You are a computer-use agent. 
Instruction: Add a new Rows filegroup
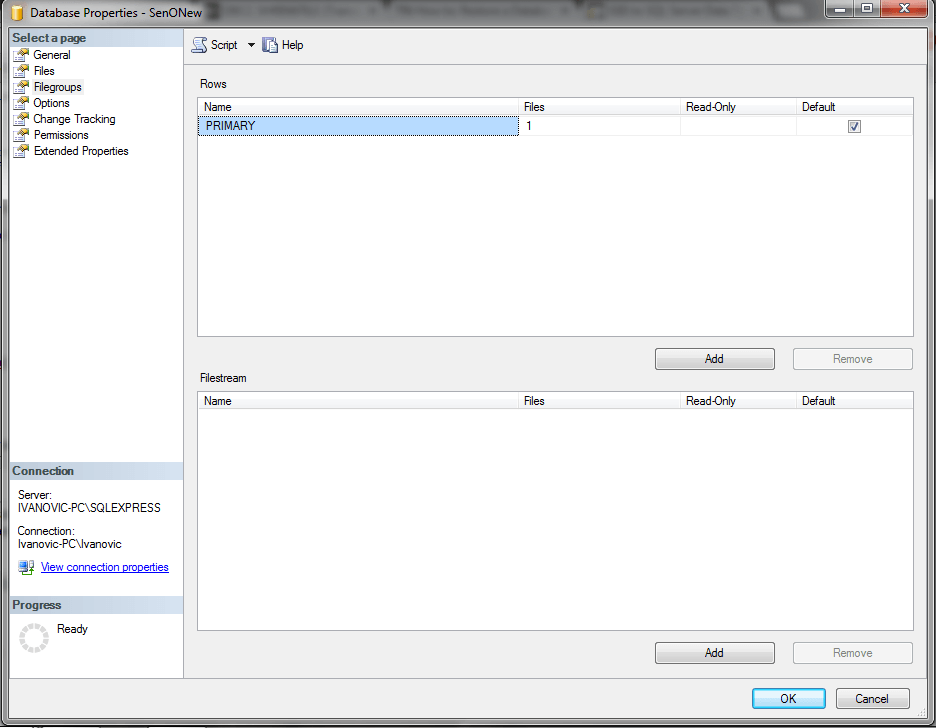(714, 359)
